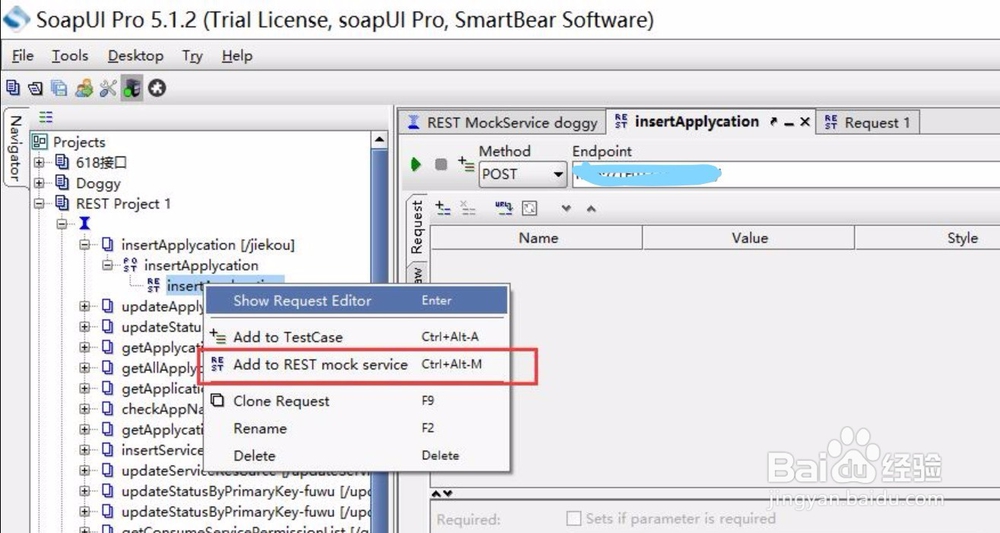Screen dimensions: 1000x533
Task: Click the navigator scrollbar up arrow
Action: (x=379, y=140)
